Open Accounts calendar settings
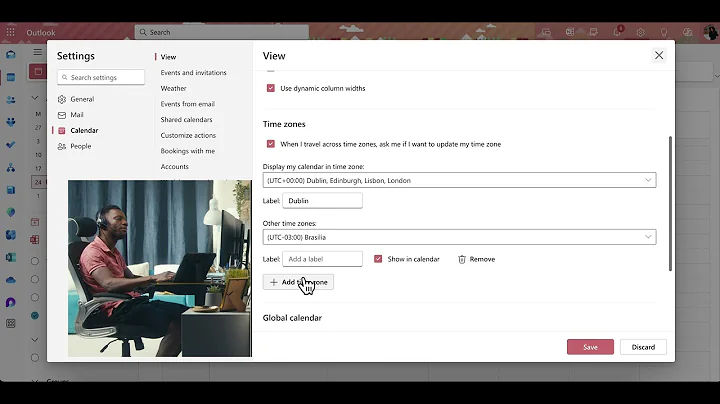Screen dimensions: 720x404 174,167
